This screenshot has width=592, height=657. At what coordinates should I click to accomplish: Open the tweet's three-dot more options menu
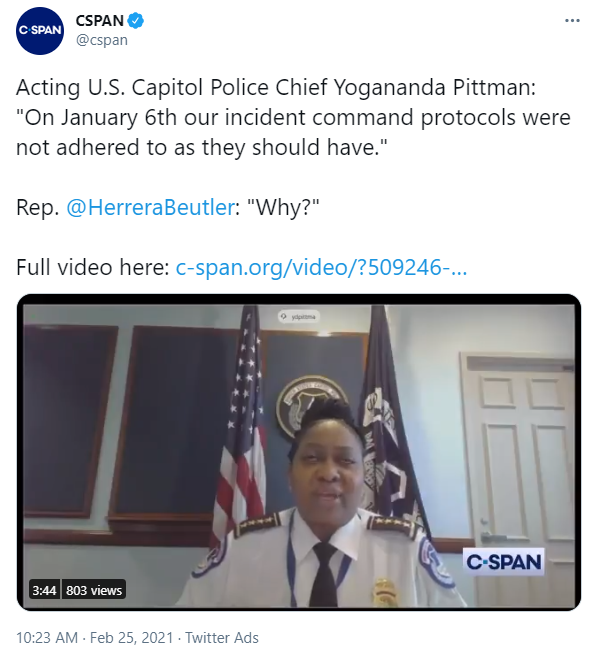pos(572,21)
